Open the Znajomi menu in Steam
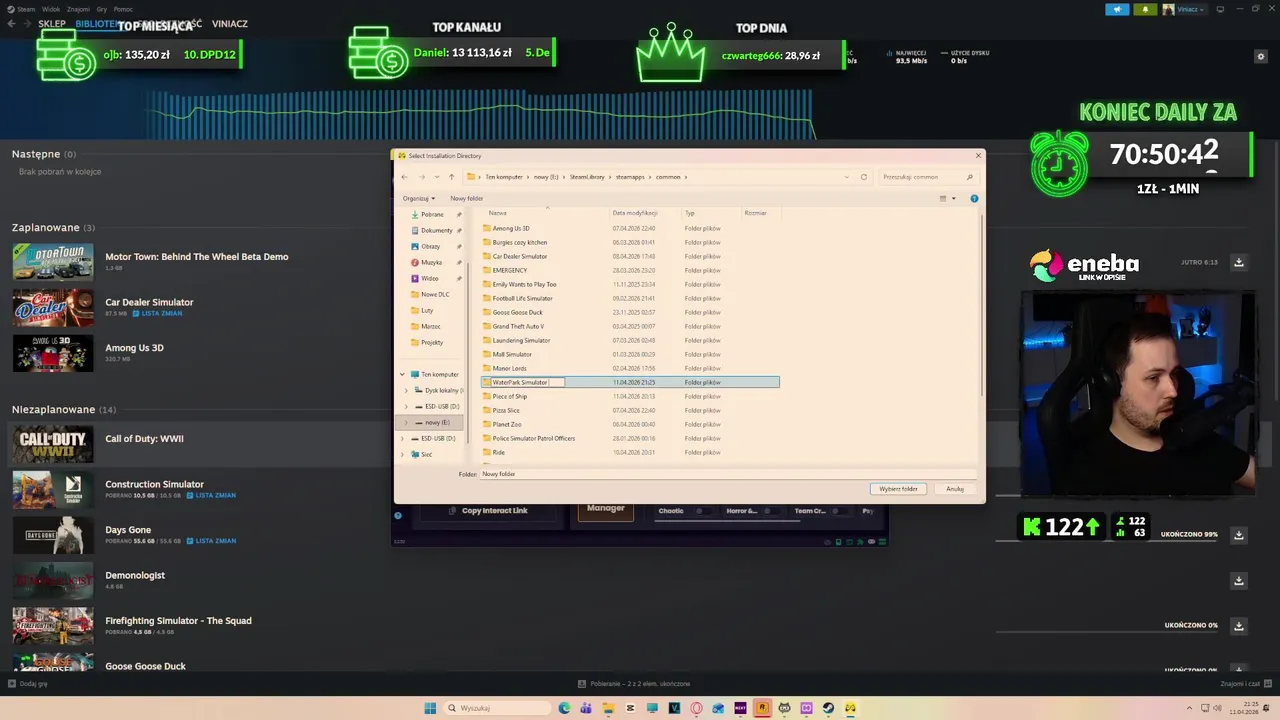 [x=78, y=9]
